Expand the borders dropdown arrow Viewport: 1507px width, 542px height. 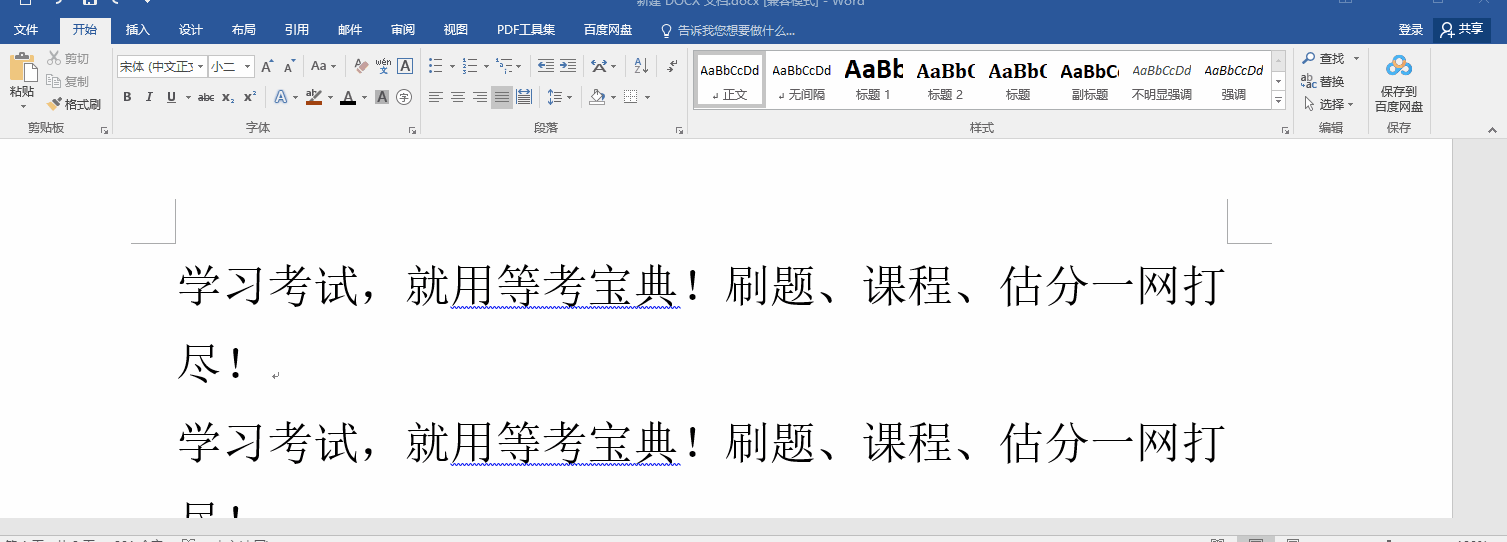(x=648, y=97)
